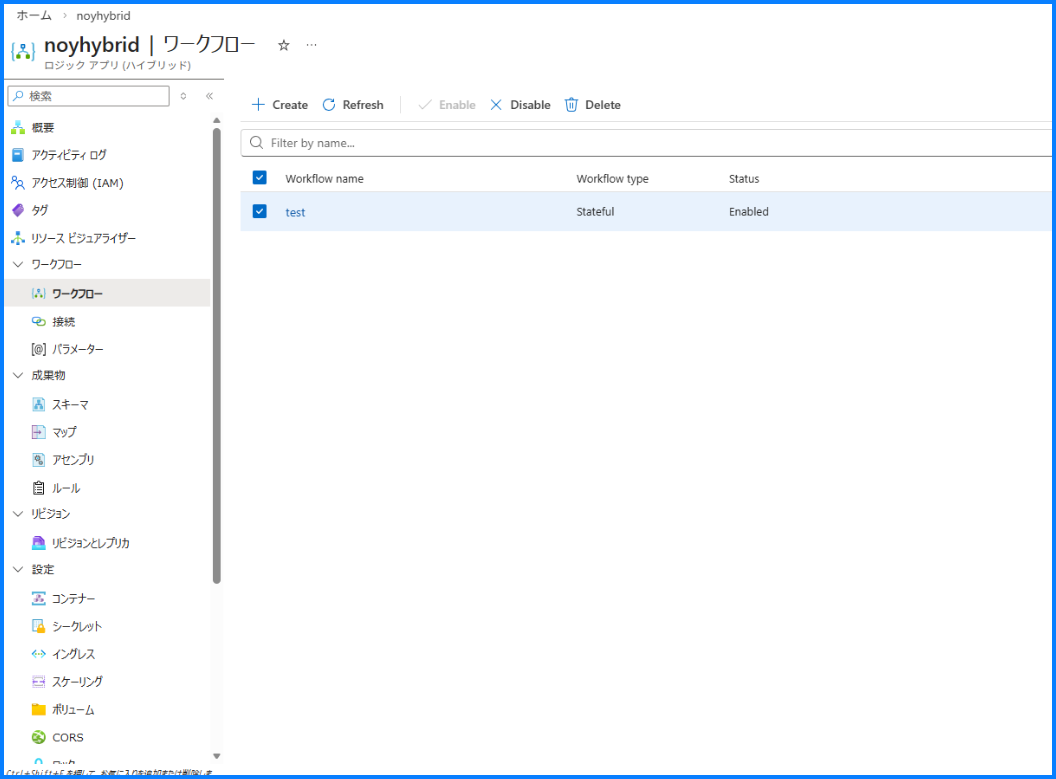Click the noyhybrid logic app icon in header

(23, 52)
